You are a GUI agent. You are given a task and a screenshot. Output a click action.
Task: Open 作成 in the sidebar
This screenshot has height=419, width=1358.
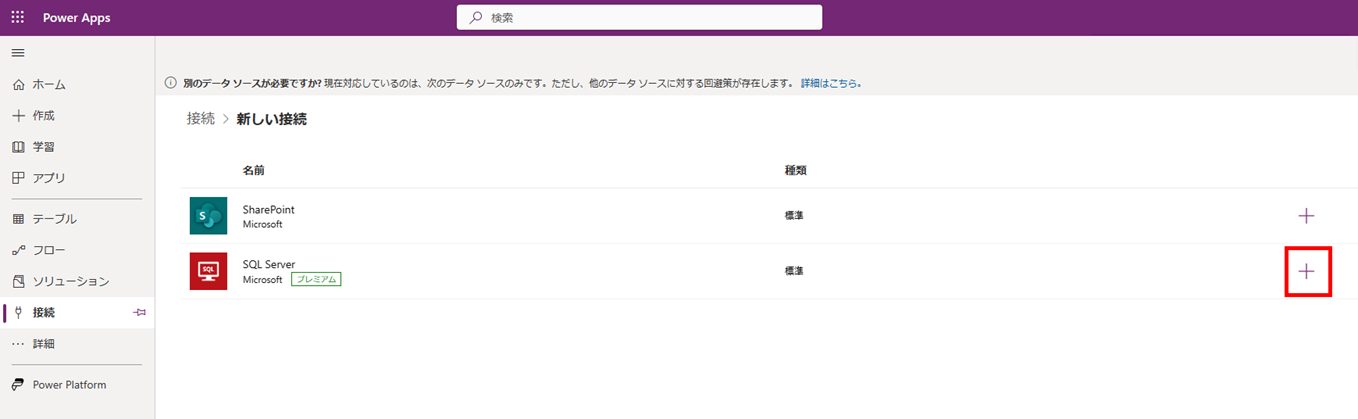[x=77, y=116]
